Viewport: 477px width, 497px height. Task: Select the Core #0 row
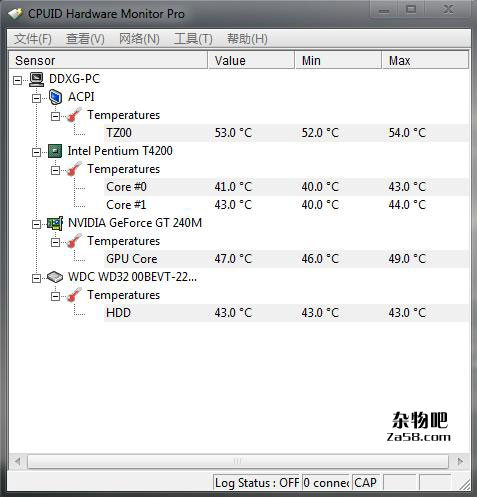(x=287, y=187)
